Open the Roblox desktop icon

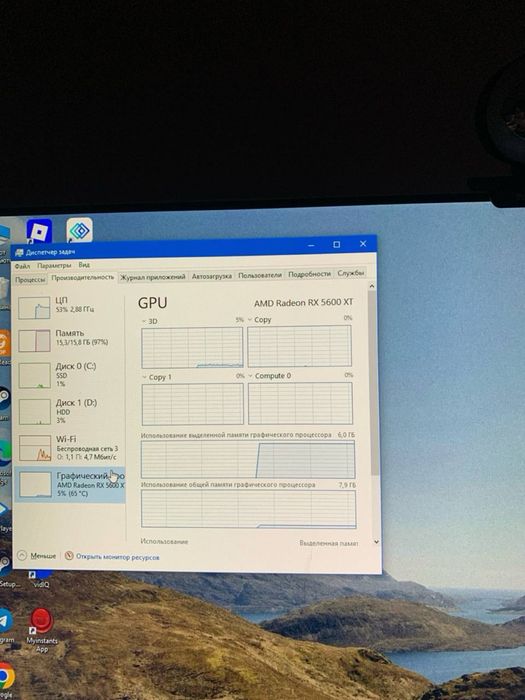[39, 232]
